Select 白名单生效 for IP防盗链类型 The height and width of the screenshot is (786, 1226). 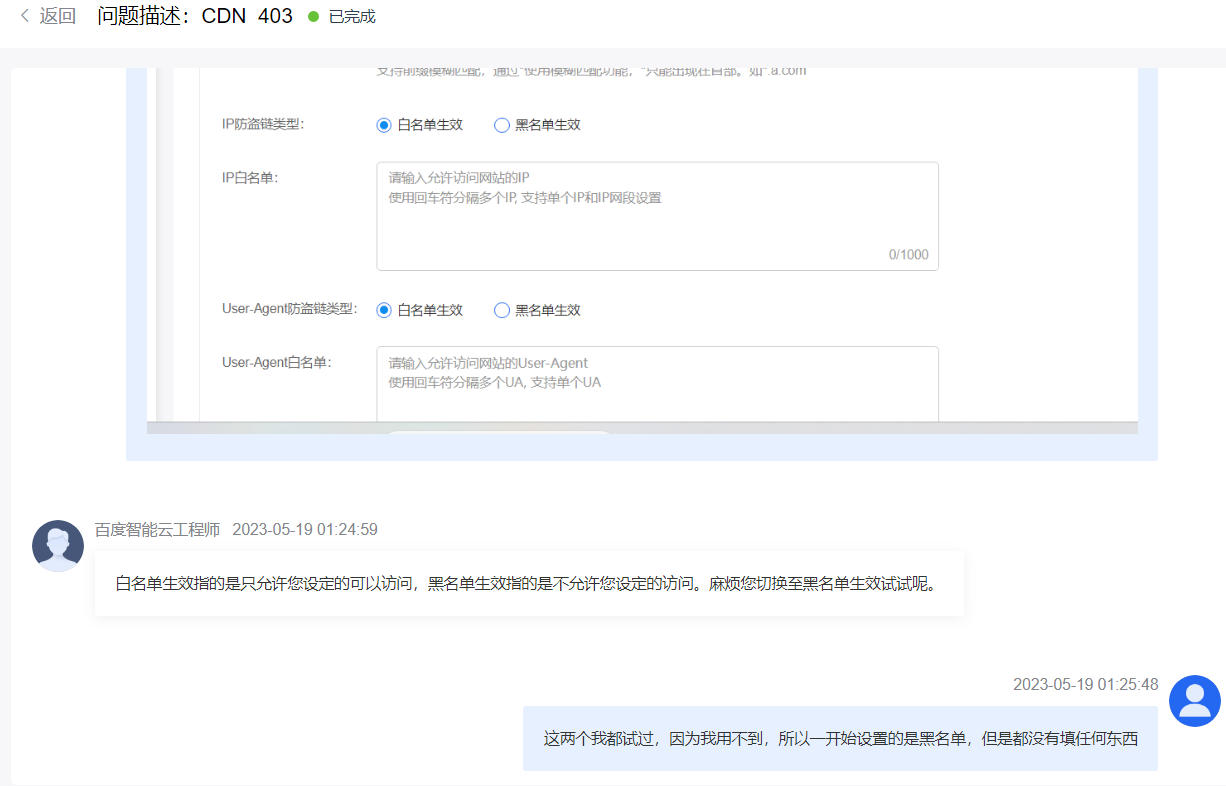[384, 125]
